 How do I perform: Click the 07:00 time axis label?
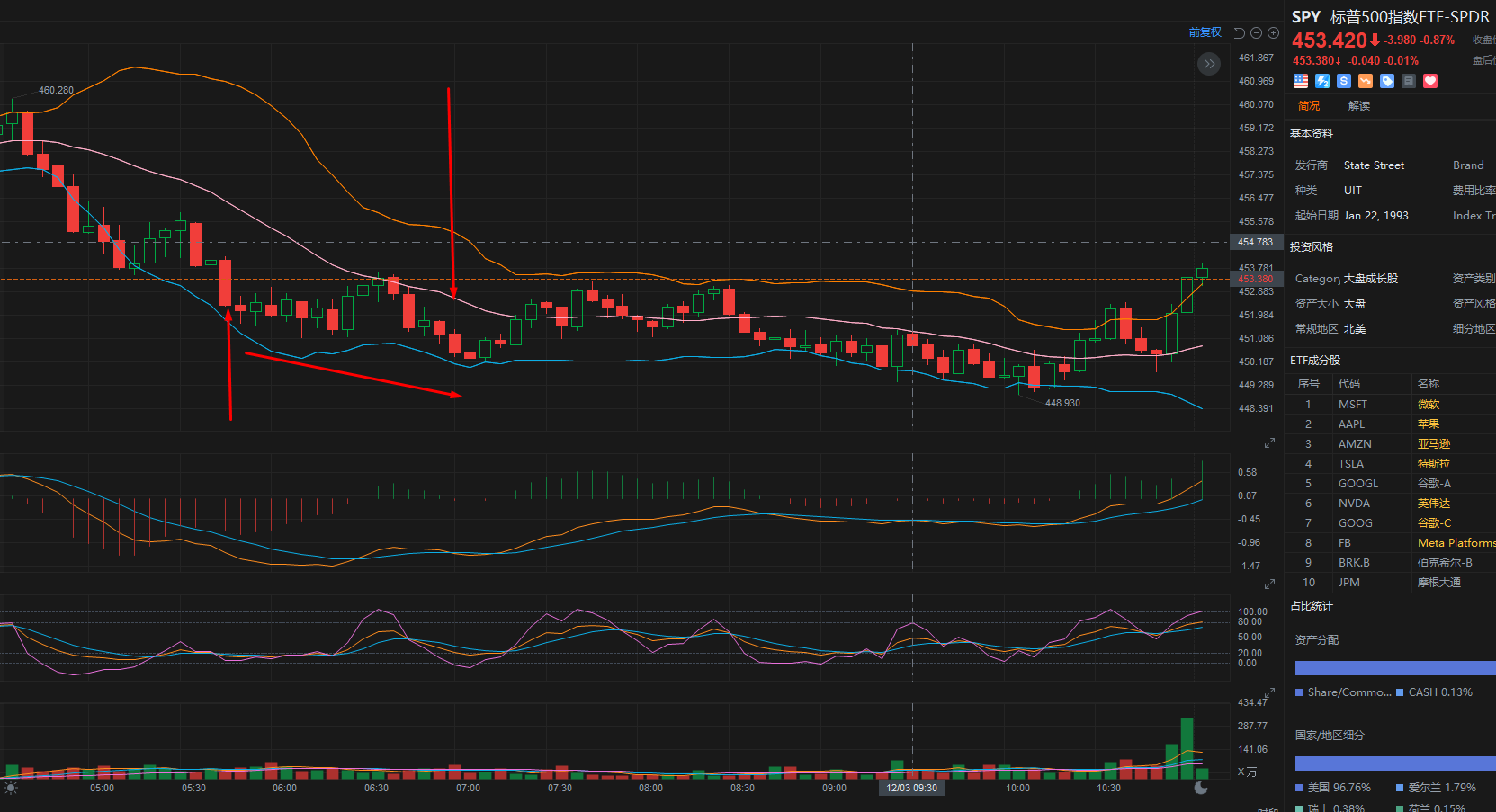pos(468,789)
